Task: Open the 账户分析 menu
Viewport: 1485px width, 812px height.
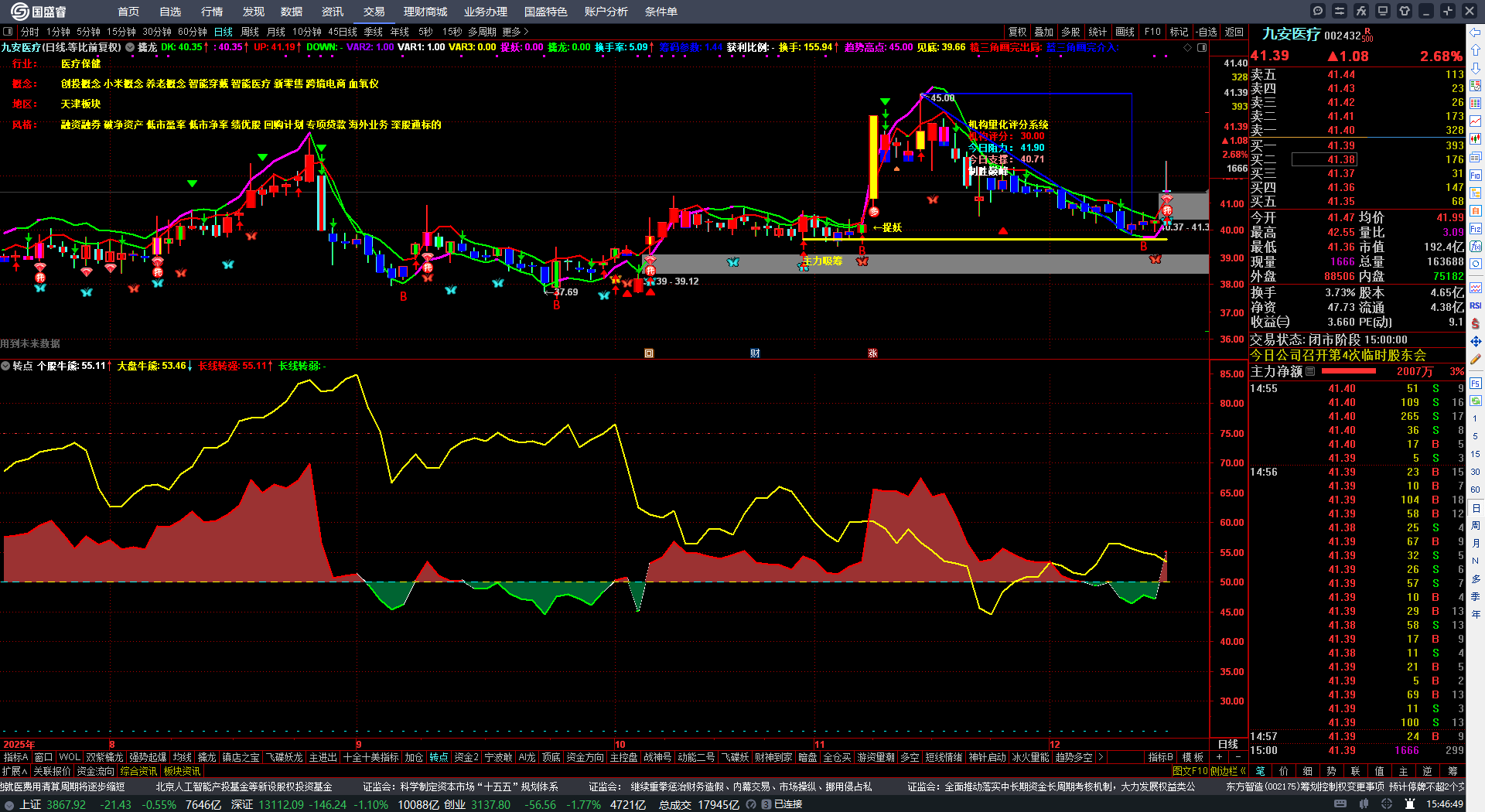Action: pyautogui.click(x=606, y=12)
